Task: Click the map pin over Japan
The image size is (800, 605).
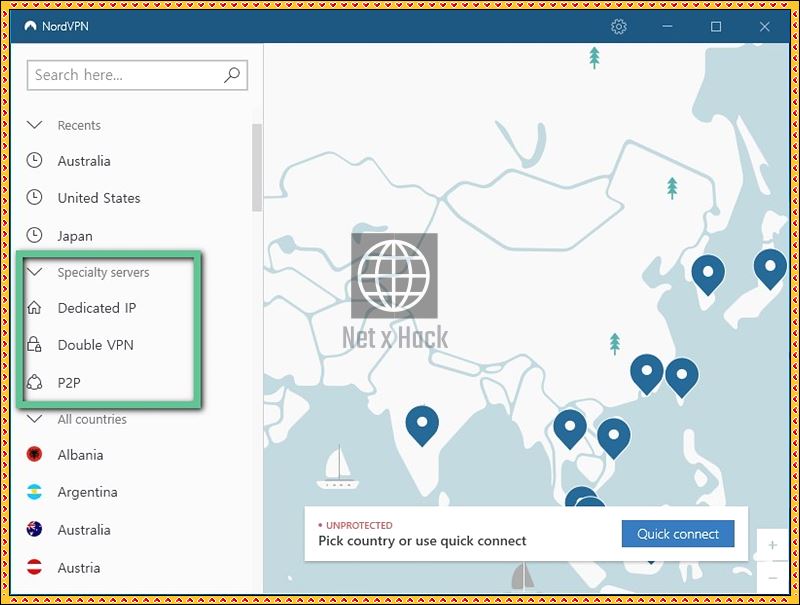Action: click(x=770, y=269)
